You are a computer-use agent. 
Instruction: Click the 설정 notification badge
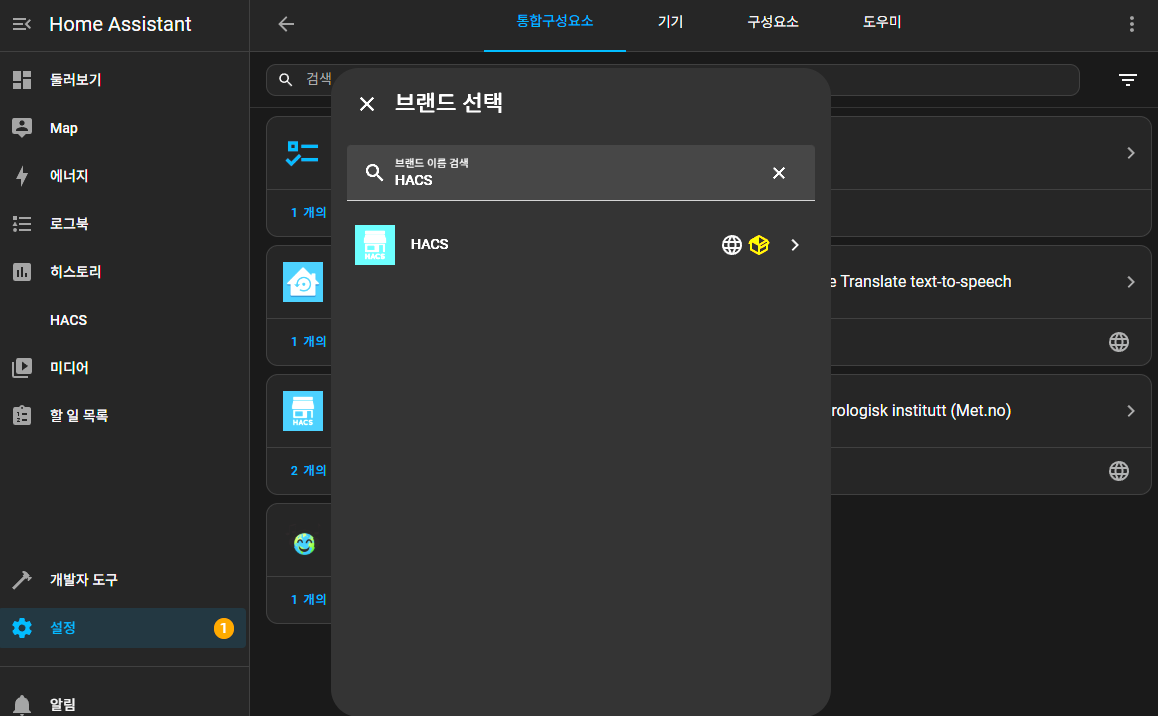pyautogui.click(x=224, y=628)
